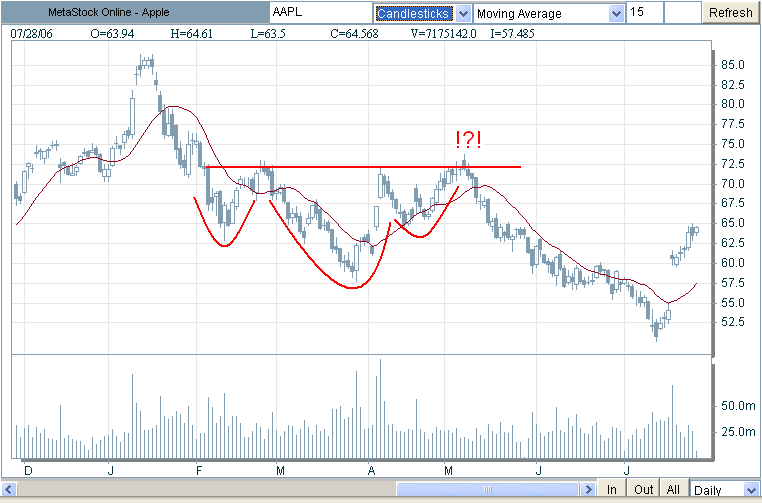Open the Candlesticks chart type dropdown
The width and height of the screenshot is (762, 503).
tap(422, 13)
